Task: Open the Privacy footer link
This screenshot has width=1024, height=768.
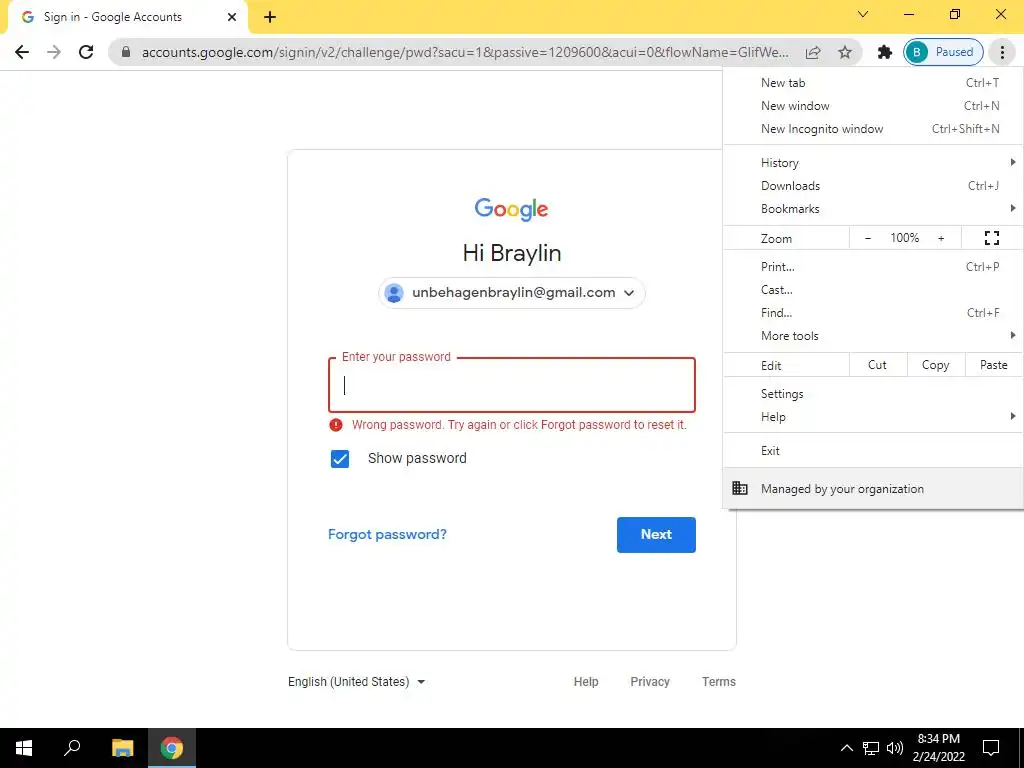Action: (650, 682)
